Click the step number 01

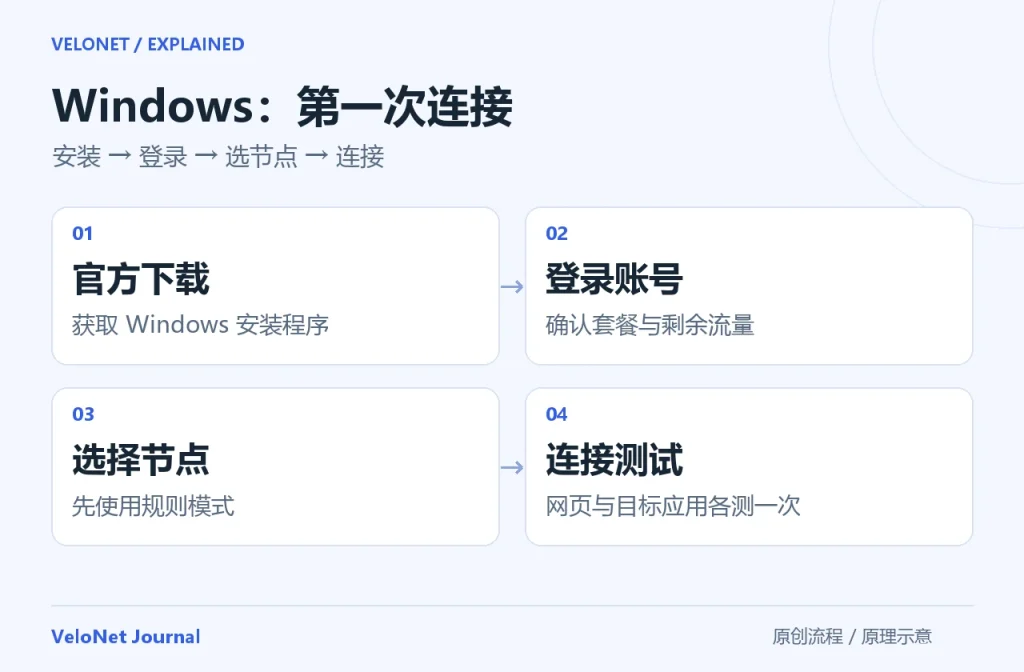[x=82, y=233]
